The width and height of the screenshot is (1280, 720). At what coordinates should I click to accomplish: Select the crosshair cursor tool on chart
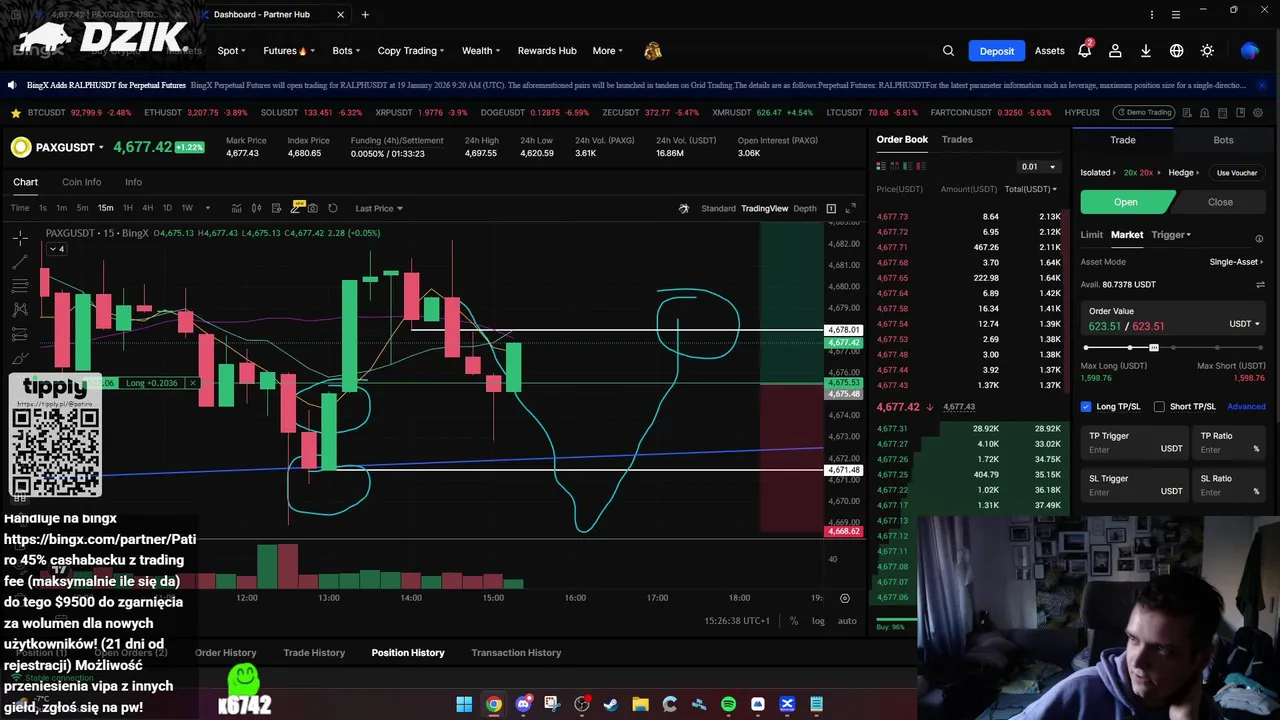(x=20, y=238)
